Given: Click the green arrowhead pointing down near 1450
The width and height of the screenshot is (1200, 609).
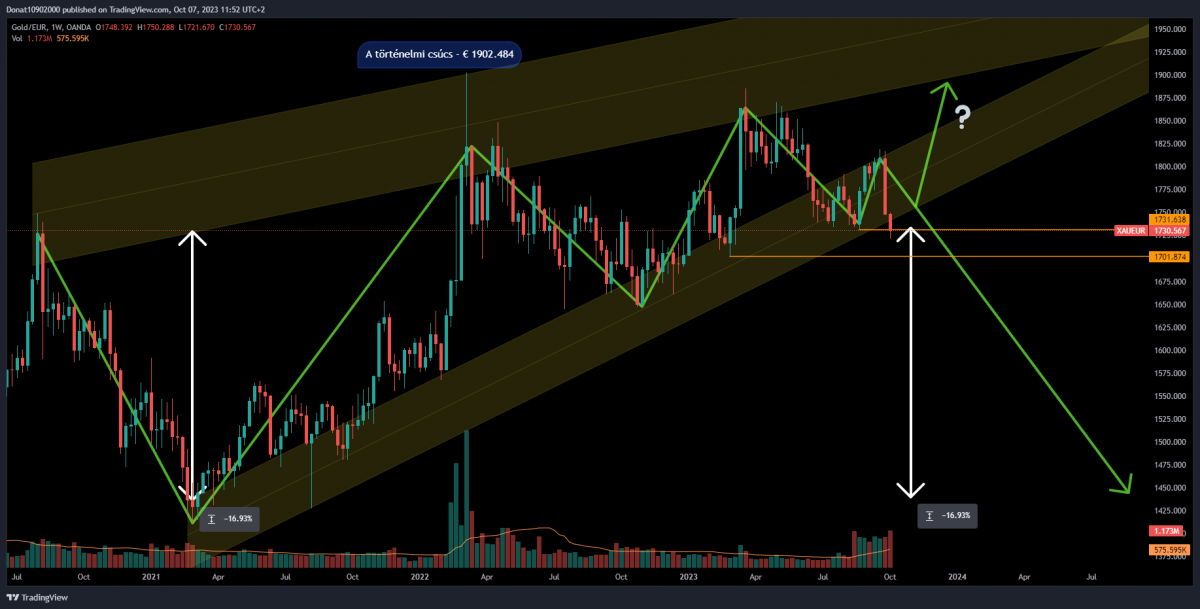Looking at the screenshot, I should pos(1123,484).
